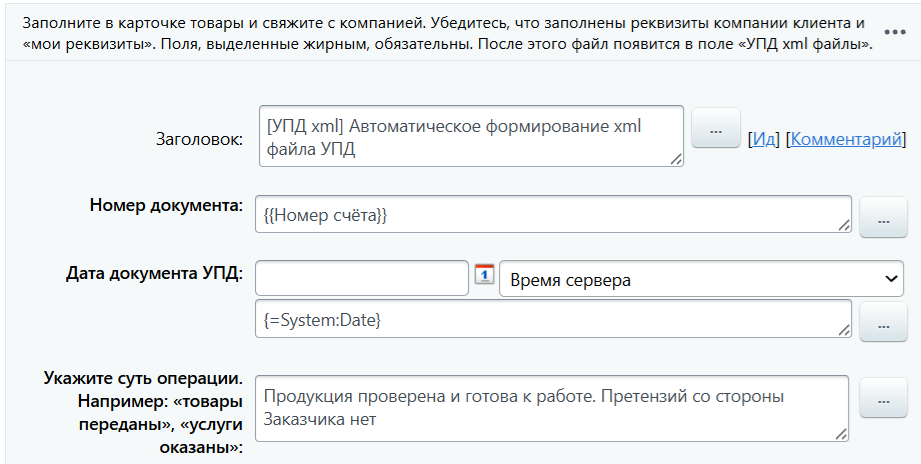
Task: Expand the Время сервера dropdown
Action: [x=702, y=280]
